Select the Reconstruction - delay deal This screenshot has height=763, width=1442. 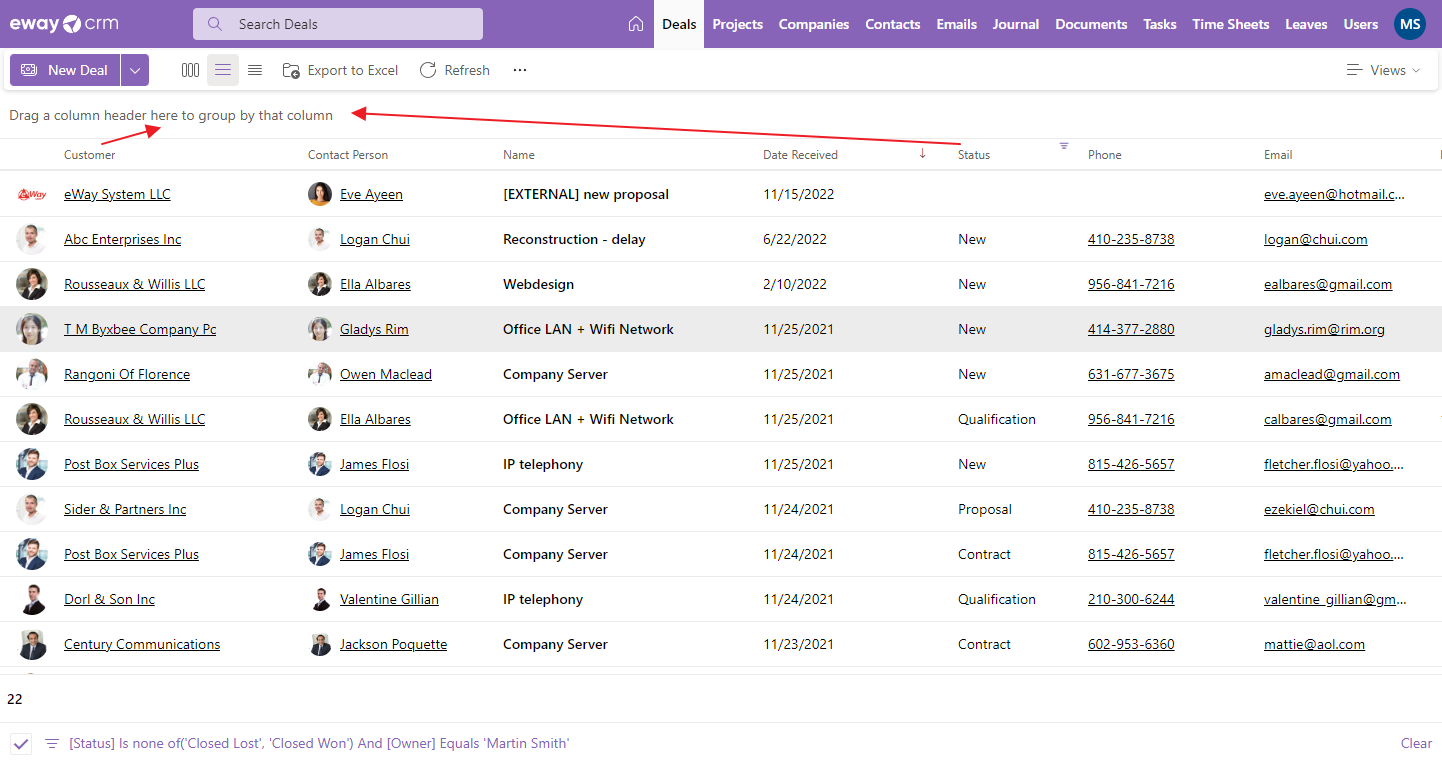point(574,239)
